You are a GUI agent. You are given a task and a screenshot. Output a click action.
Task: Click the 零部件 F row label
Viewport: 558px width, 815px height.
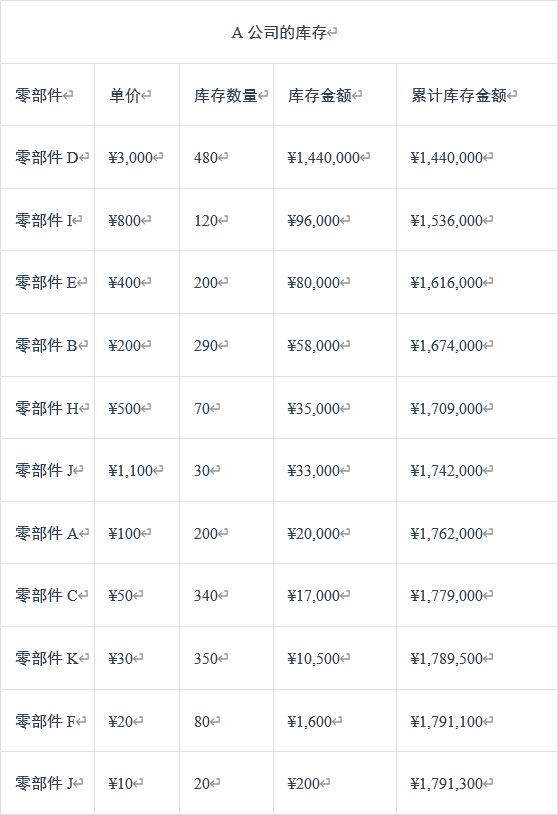click(46, 721)
